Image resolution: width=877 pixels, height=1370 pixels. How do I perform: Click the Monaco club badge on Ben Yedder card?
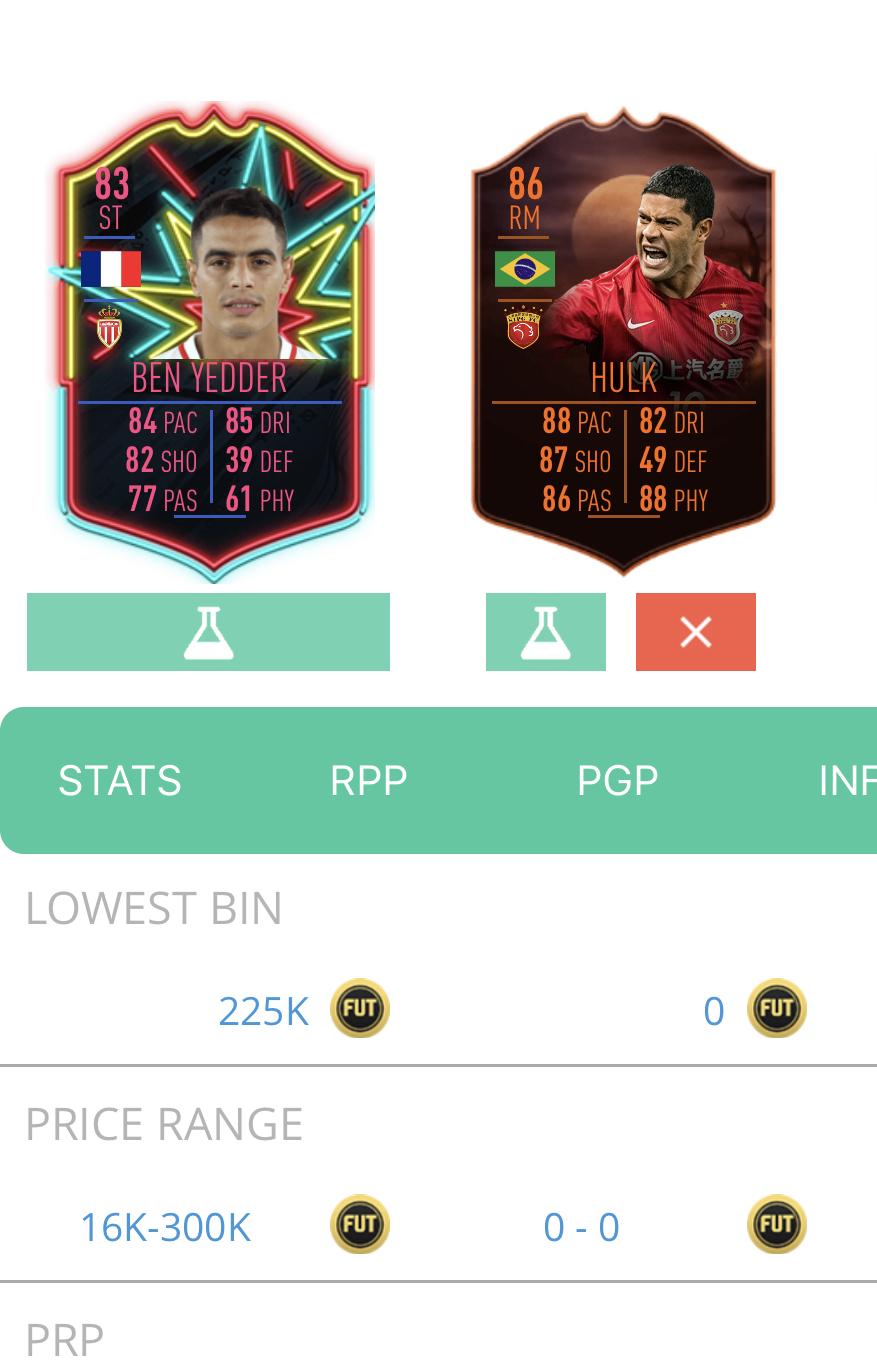point(109,327)
